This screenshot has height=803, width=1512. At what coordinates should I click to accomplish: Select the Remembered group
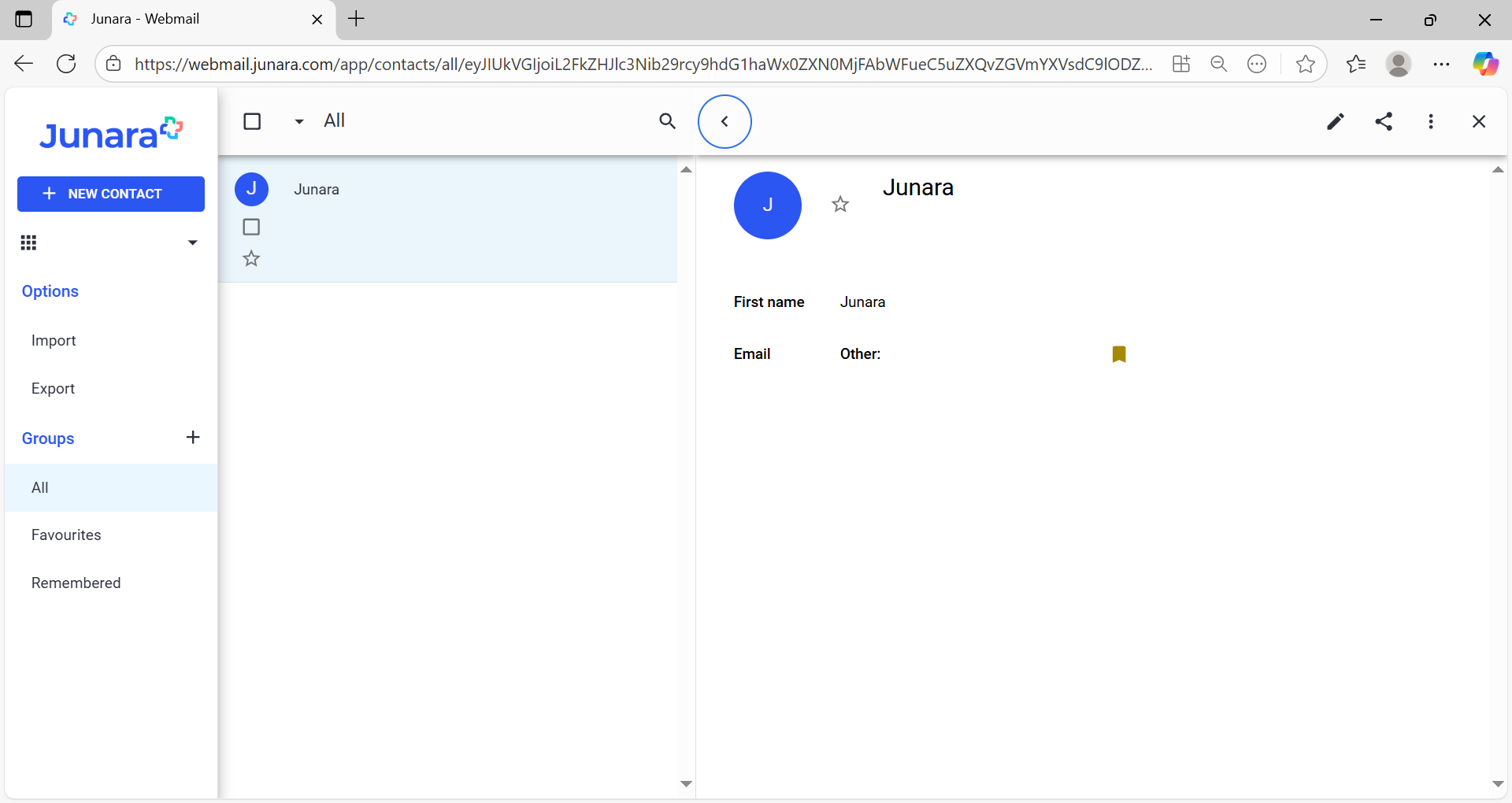click(x=76, y=583)
